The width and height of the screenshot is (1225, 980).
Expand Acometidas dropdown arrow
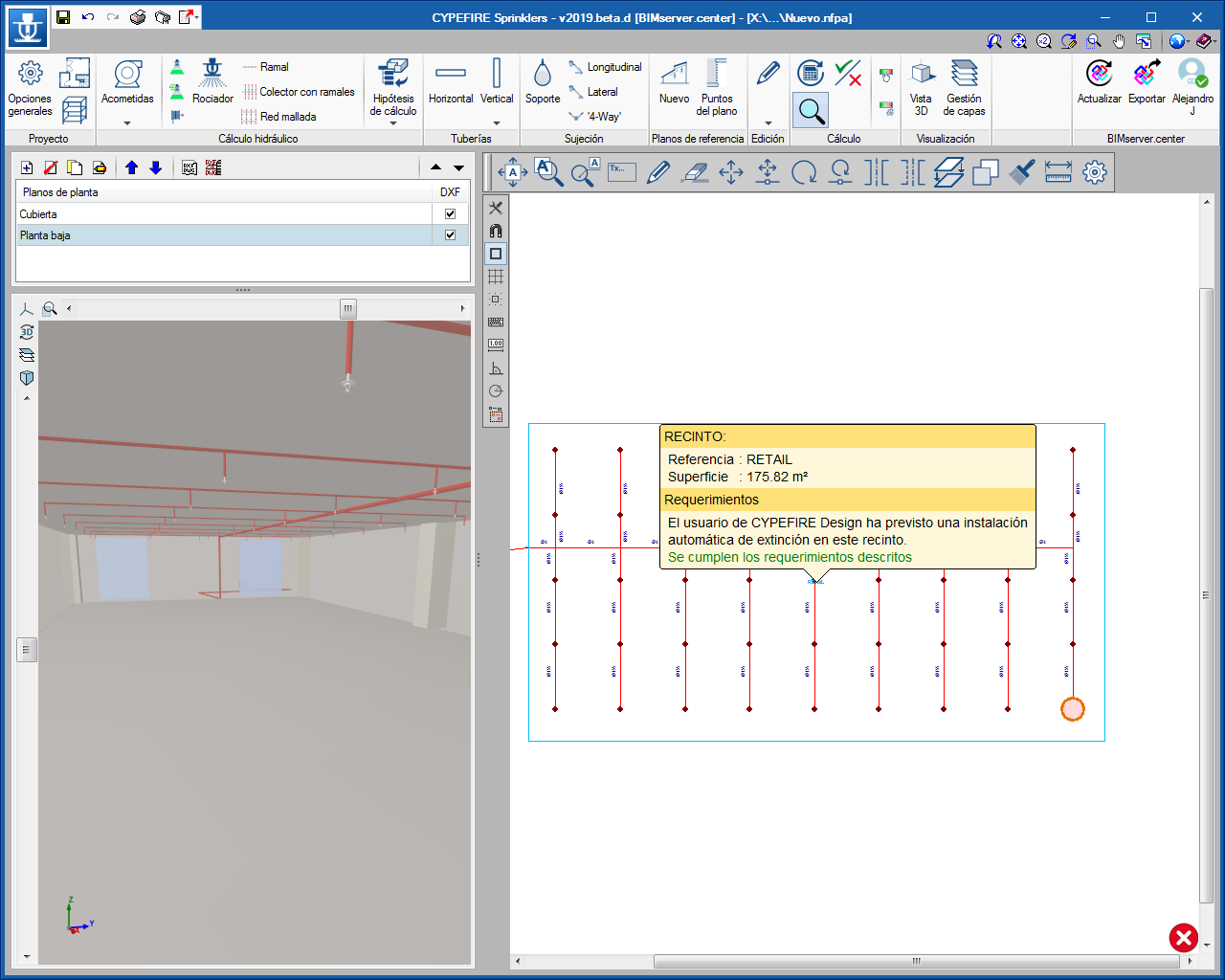(x=127, y=123)
